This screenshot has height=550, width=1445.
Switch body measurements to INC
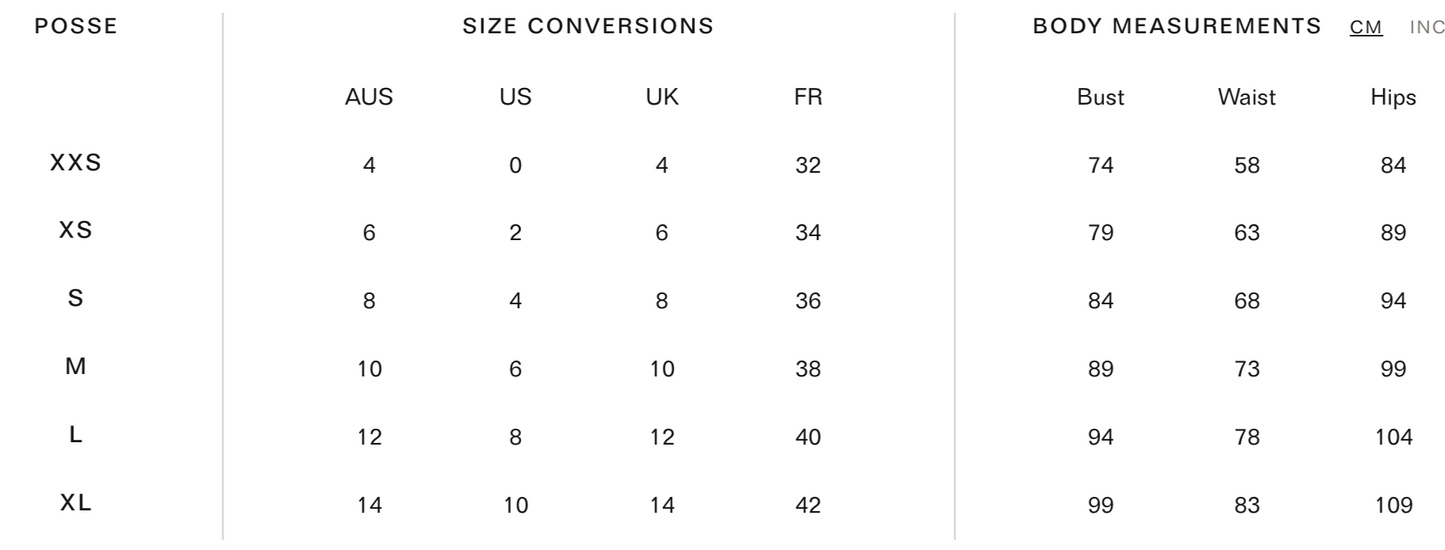1426,27
